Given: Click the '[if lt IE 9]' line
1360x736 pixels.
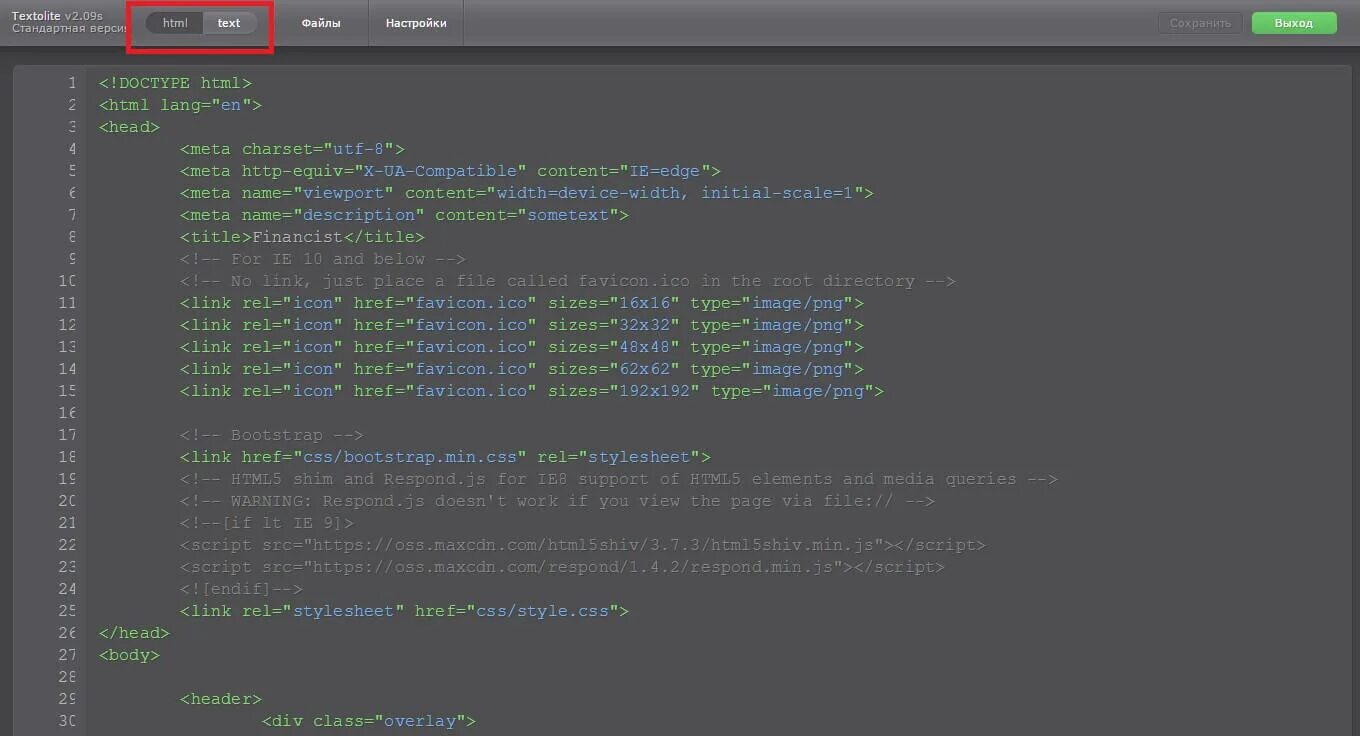Looking at the screenshot, I should [267, 523].
